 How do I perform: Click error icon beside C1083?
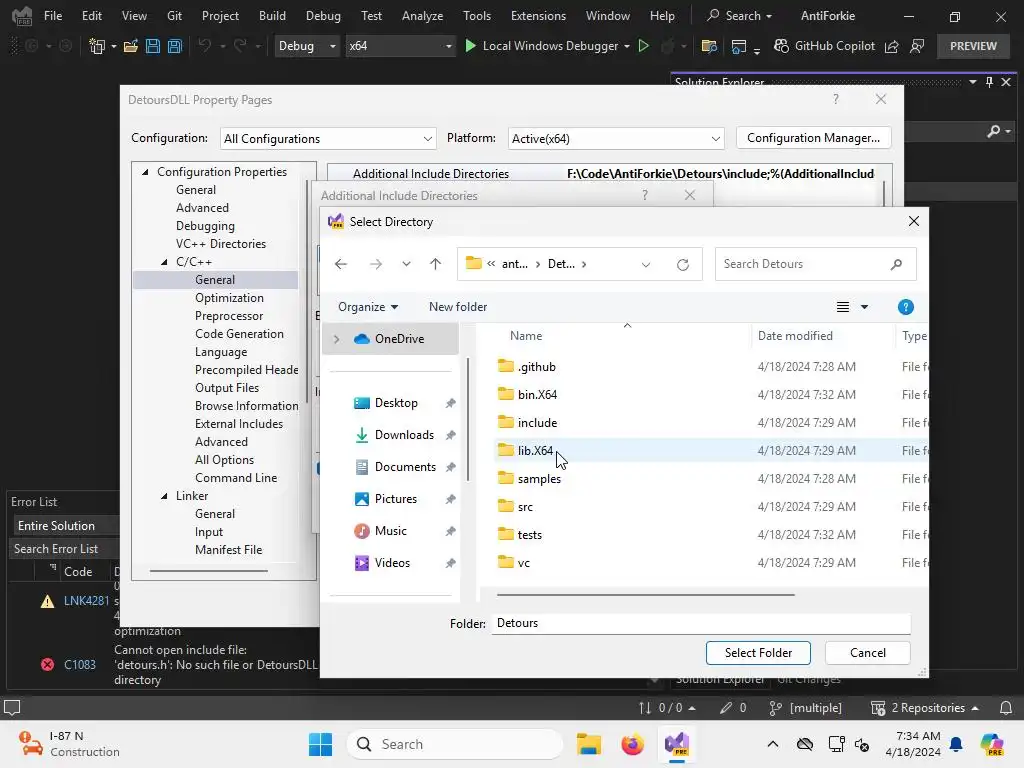click(x=48, y=665)
